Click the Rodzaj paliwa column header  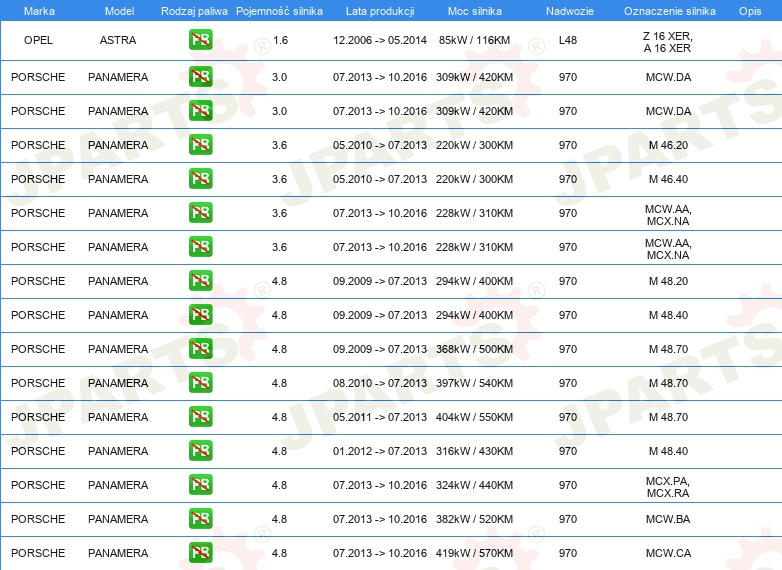pos(194,10)
